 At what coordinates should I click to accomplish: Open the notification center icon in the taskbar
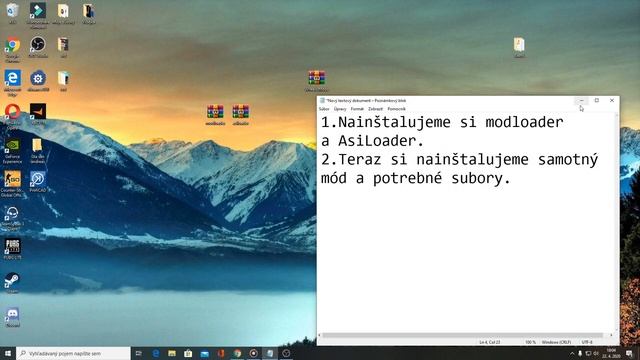click(629, 353)
